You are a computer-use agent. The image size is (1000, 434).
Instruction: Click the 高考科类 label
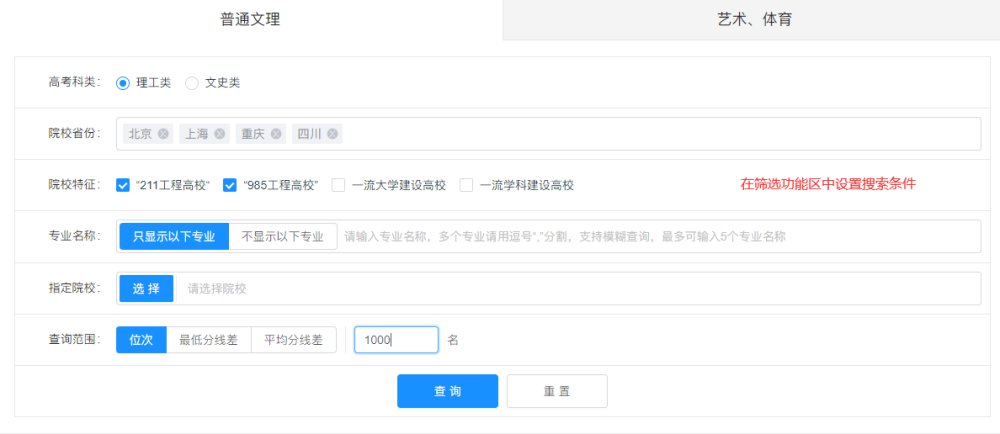[x=75, y=82]
